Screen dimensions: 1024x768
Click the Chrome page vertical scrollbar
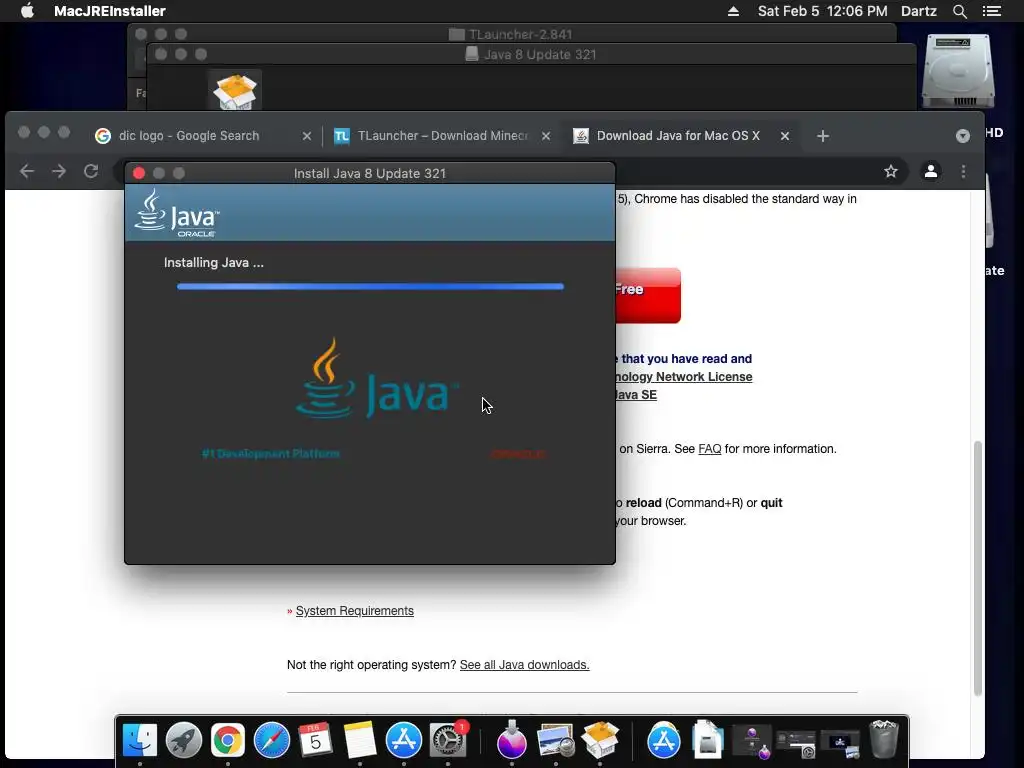[x=978, y=568]
